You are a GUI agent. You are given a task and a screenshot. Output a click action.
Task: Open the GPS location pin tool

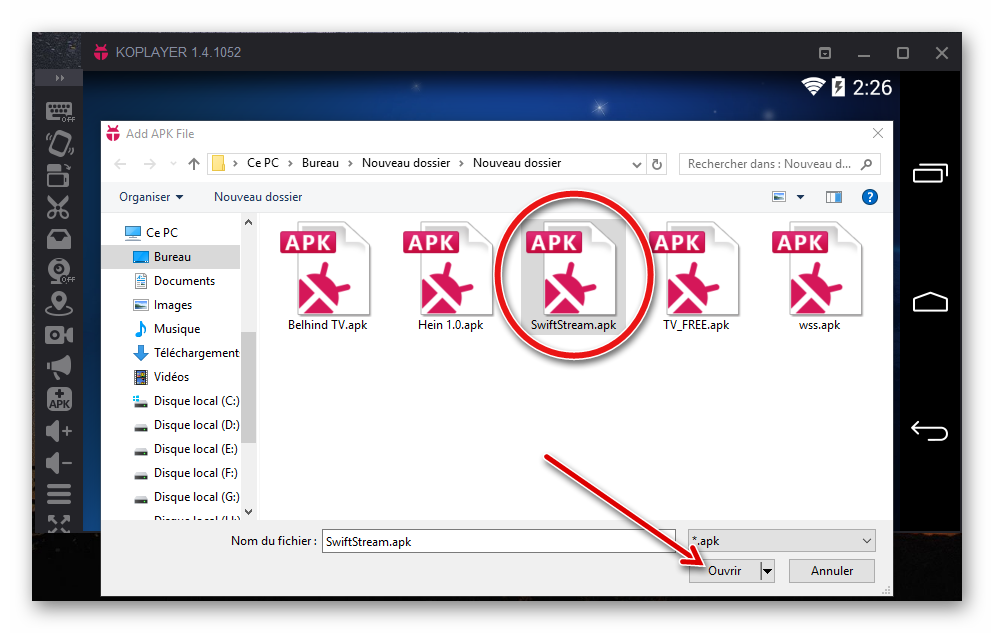(x=59, y=303)
